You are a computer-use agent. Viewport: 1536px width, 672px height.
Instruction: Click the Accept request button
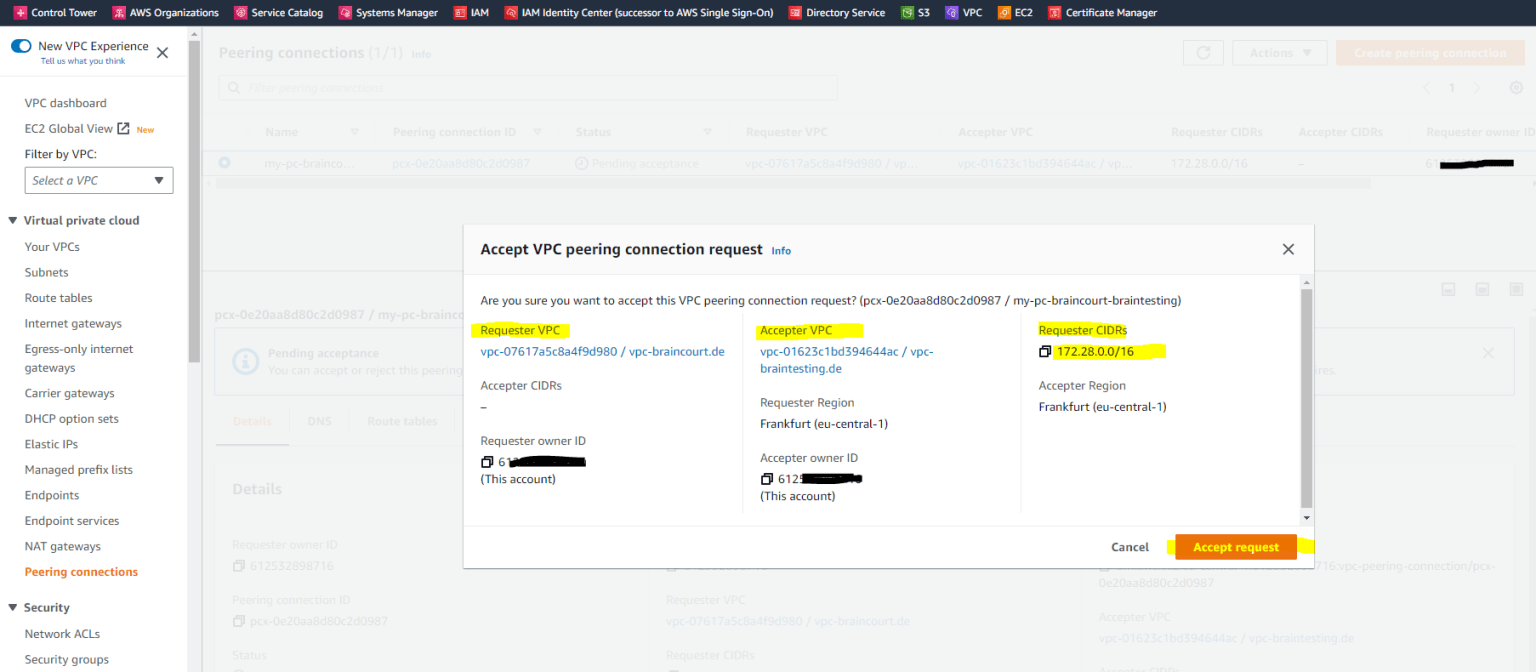1235,547
